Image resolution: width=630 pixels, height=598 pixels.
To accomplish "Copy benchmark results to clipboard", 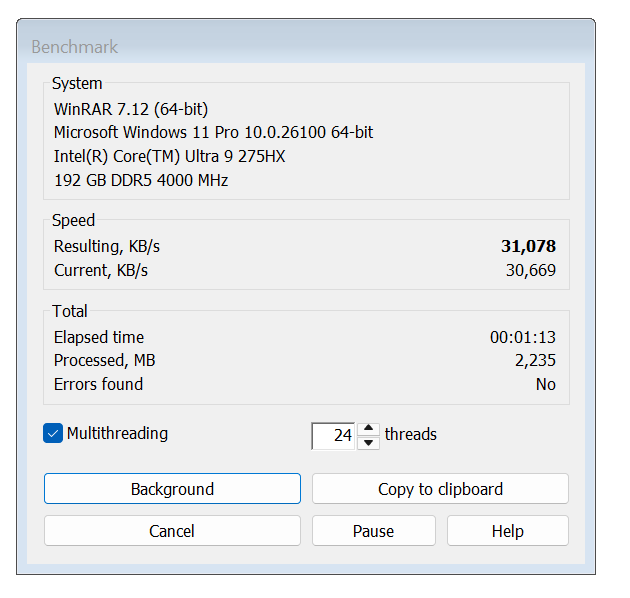I will coord(440,489).
